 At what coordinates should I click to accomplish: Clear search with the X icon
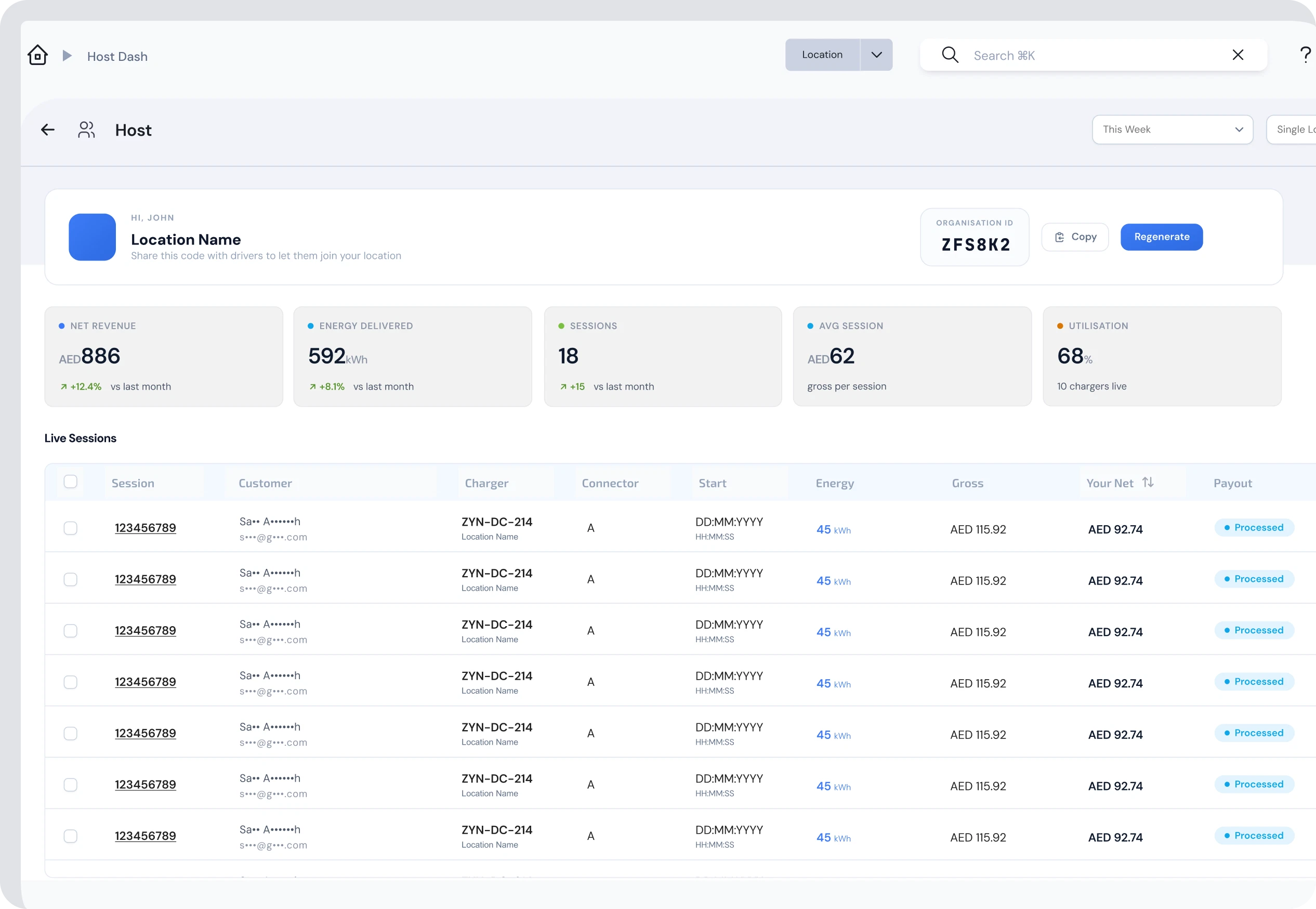1238,55
